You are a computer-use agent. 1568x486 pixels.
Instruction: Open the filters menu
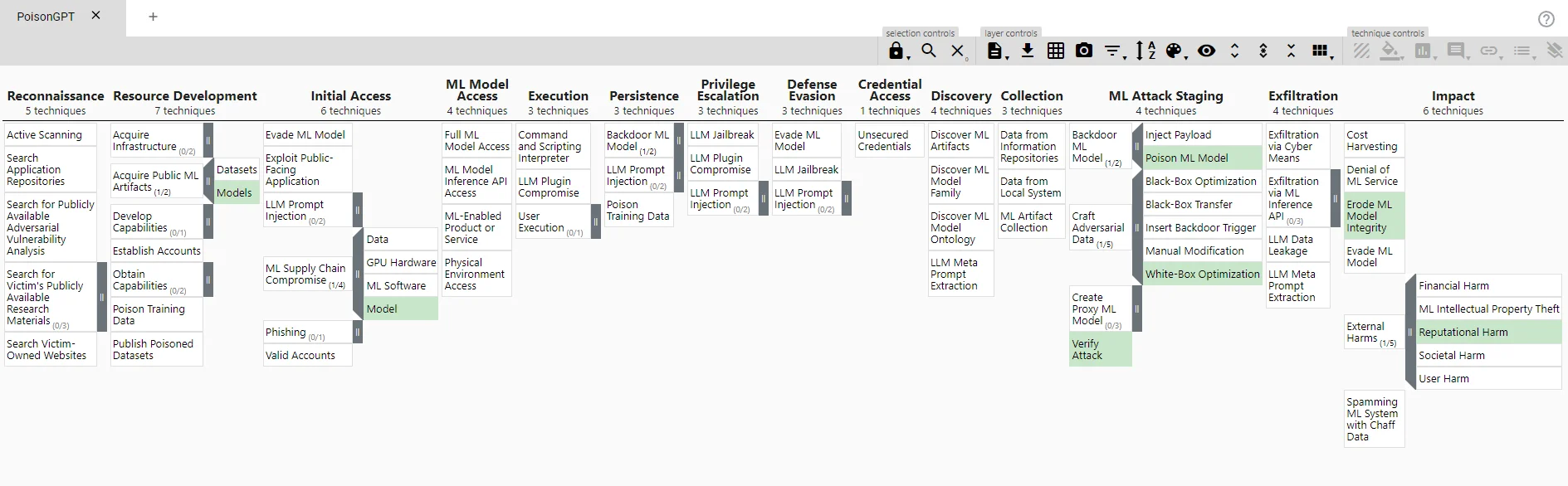(1114, 51)
